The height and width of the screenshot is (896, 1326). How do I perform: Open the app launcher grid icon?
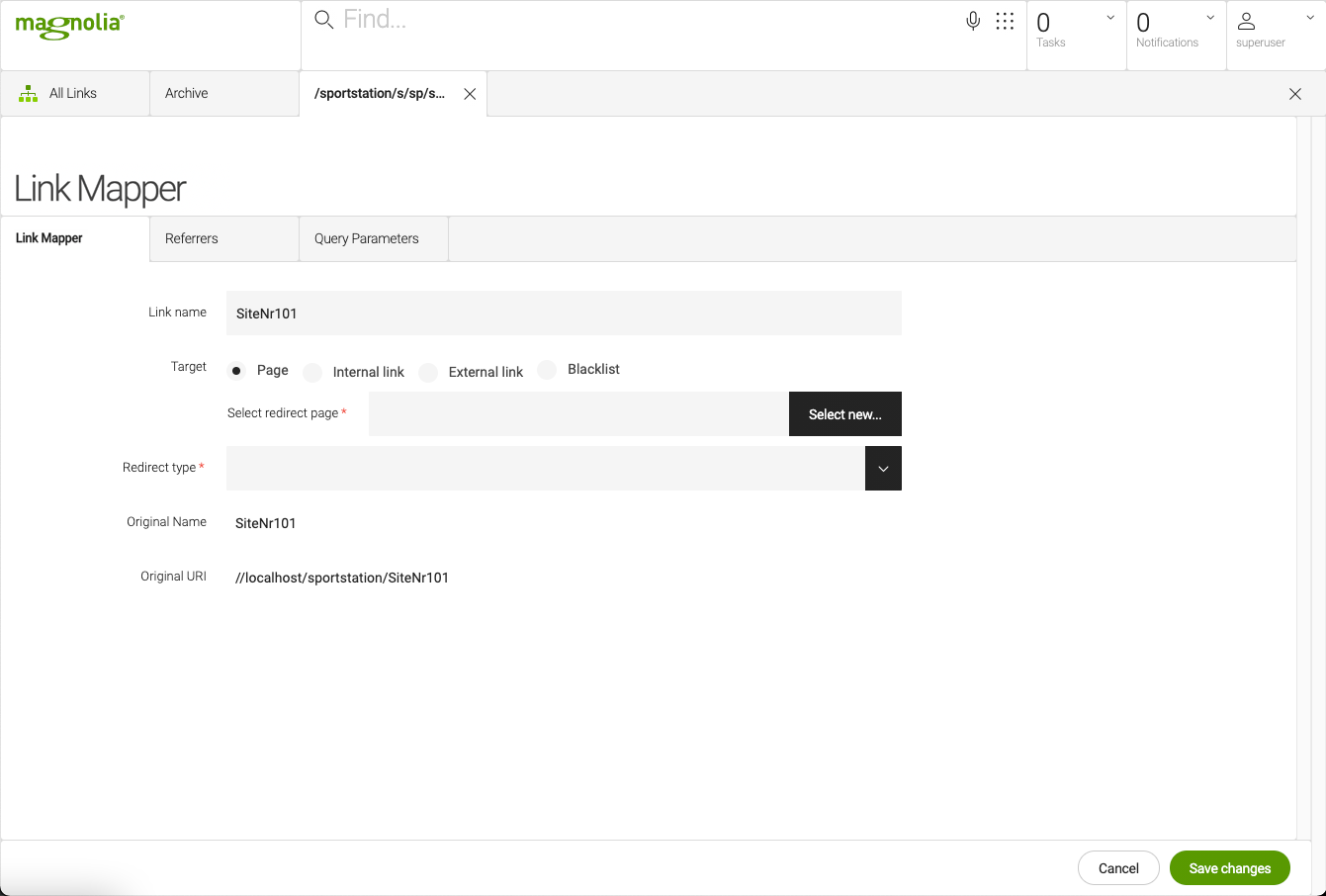coord(1006,20)
